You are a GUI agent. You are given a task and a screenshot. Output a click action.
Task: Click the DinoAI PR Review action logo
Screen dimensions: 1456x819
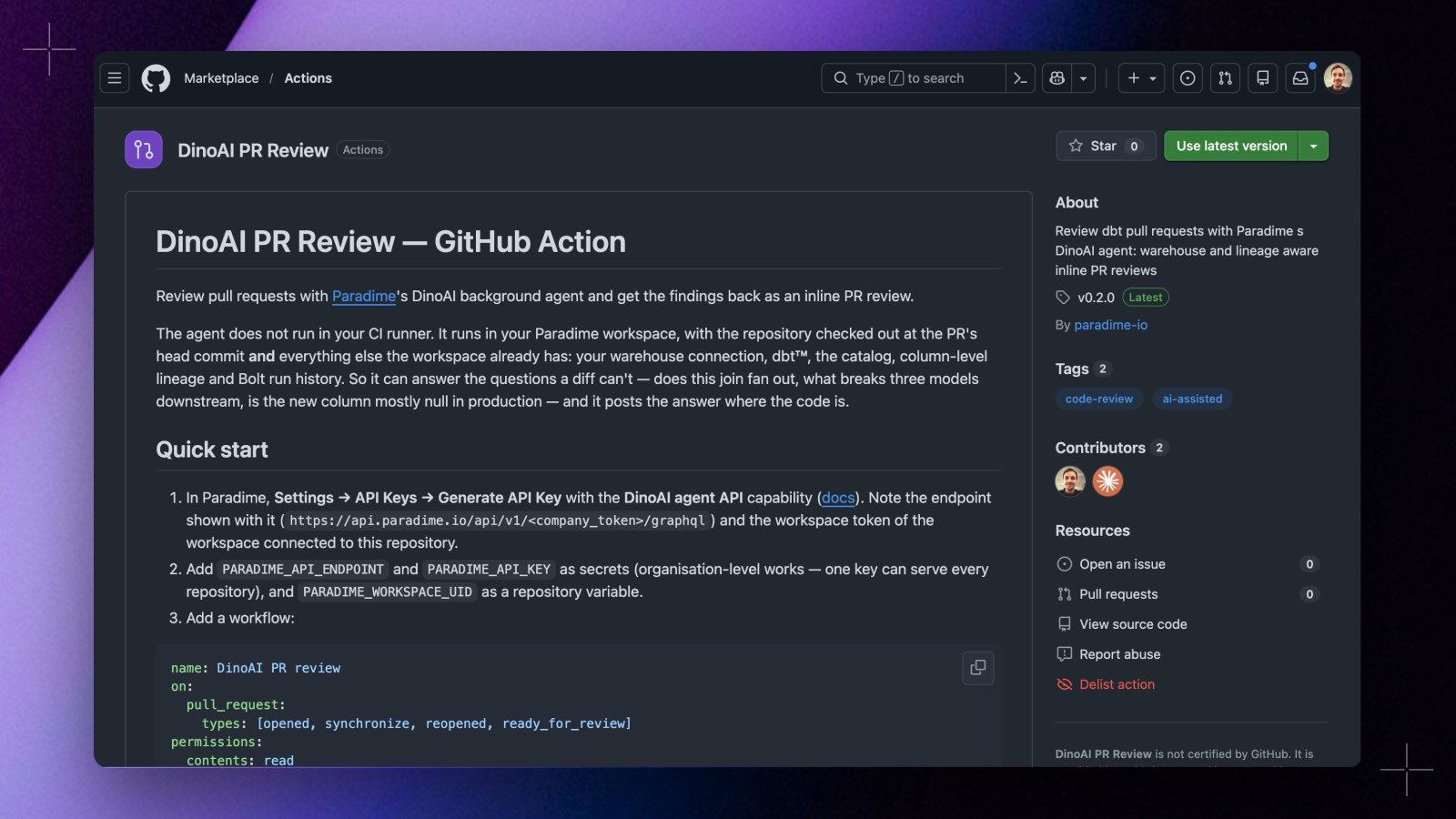point(144,149)
